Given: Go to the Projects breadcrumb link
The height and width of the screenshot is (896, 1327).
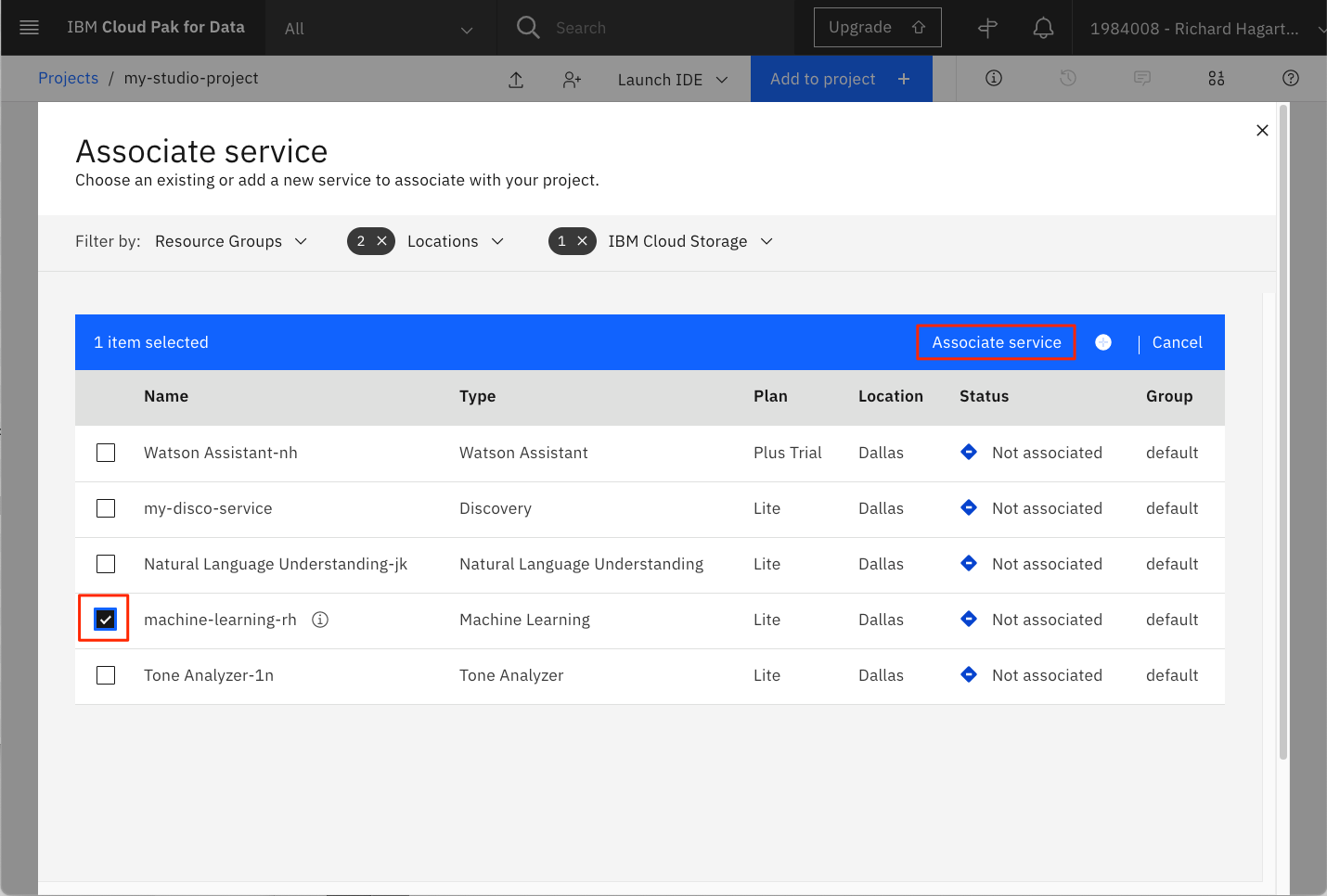Looking at the screenshot, I should click(x=68, y=78).
